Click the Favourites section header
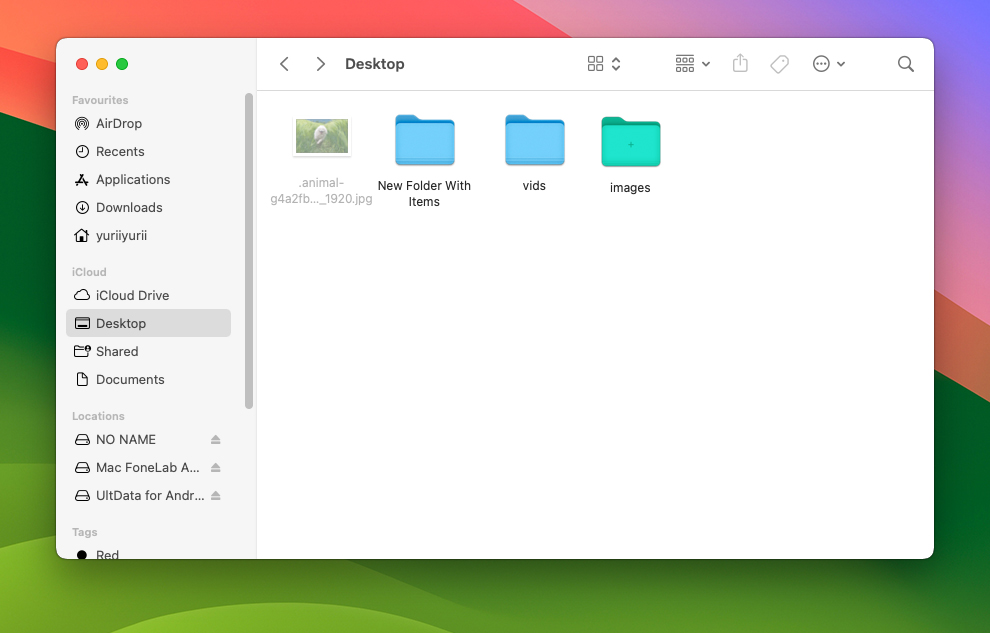 click(100, 100)
